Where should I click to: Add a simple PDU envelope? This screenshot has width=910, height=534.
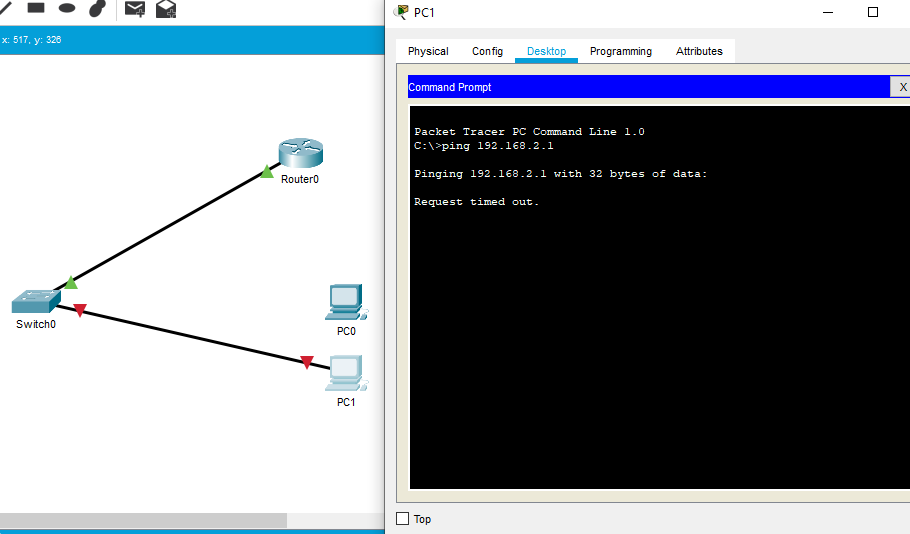click(x=135, y=9)
